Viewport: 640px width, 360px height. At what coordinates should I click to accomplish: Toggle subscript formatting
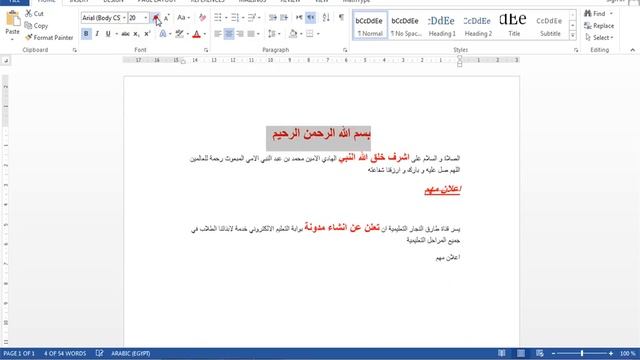click(x=136, y=34)
